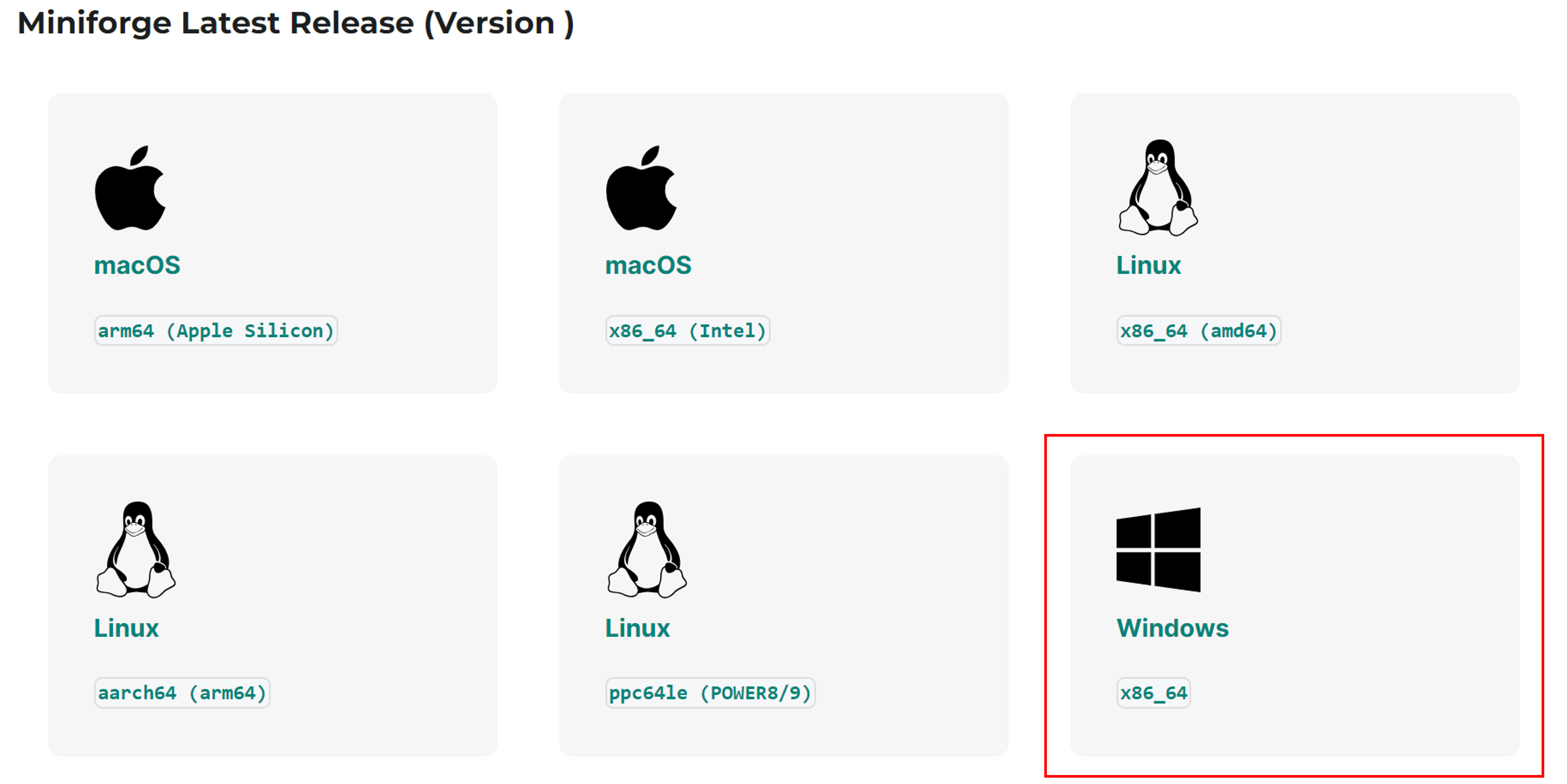The width and height of the screenshot is (1567, 784).
Task: Click the Tux penguin in amd64 card
Action: pos(1158,188)
